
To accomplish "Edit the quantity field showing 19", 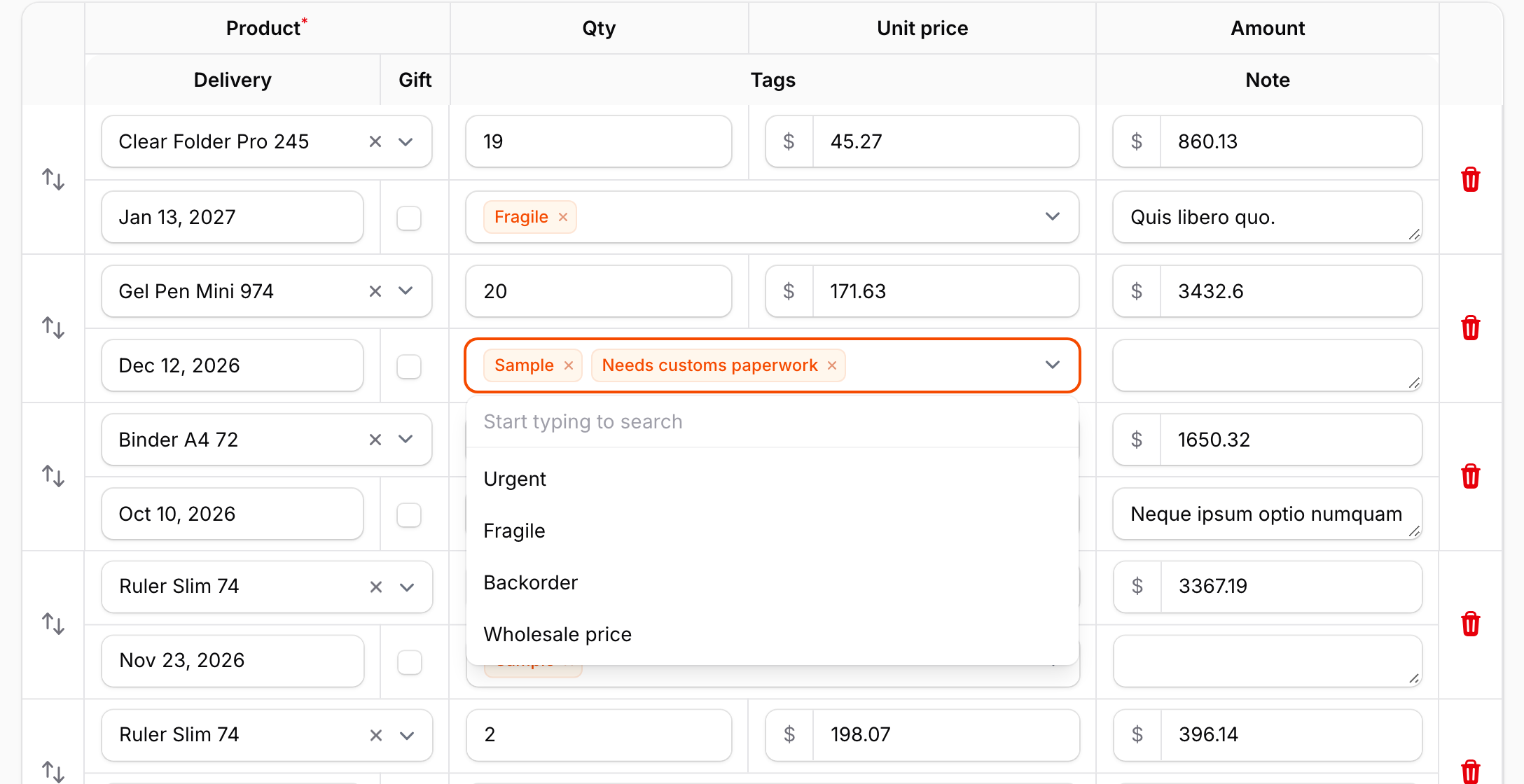I will pyautogui.click(x=599, y=141).
